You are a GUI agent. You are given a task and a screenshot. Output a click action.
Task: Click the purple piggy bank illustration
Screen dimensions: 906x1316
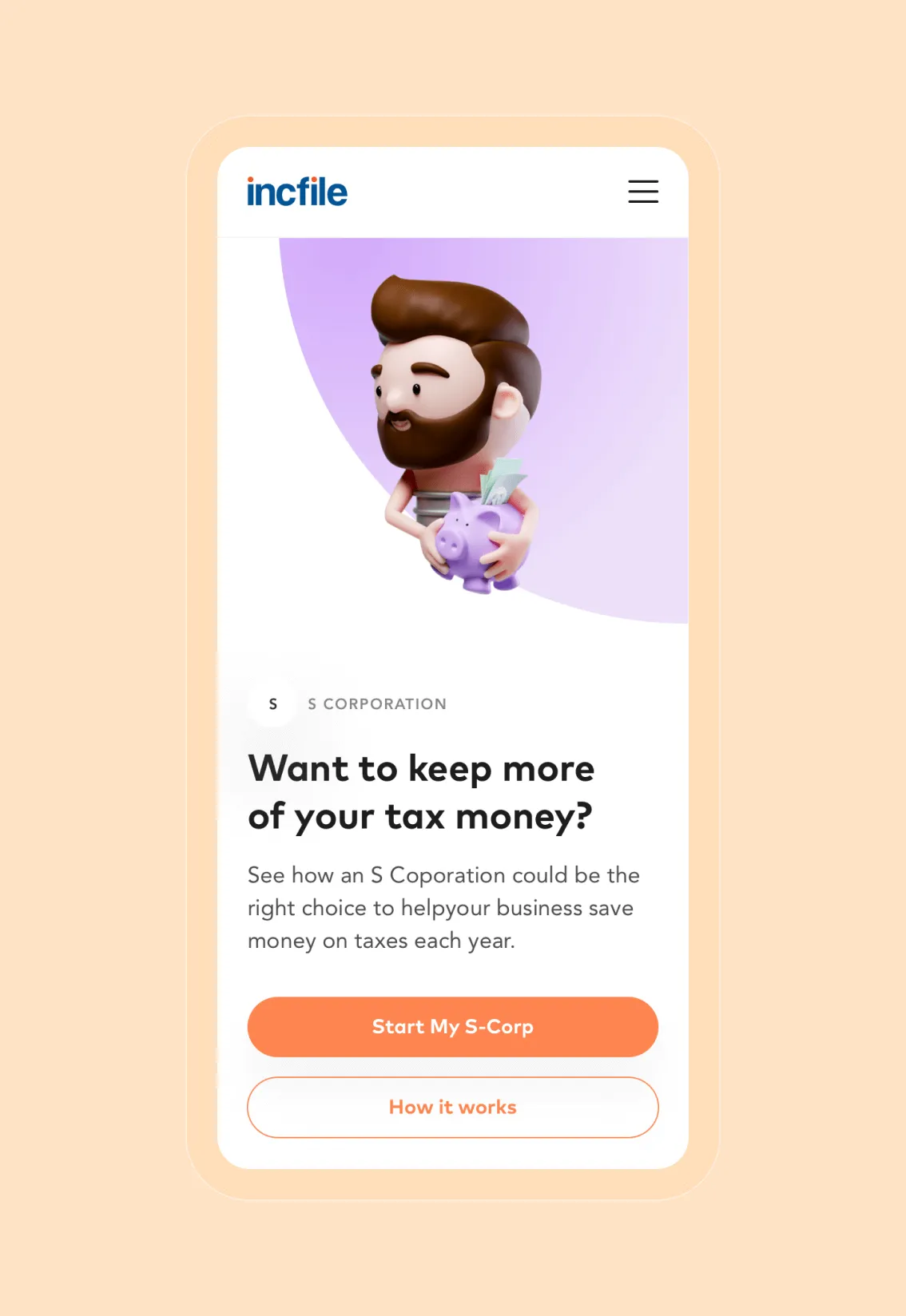point(478,543)
